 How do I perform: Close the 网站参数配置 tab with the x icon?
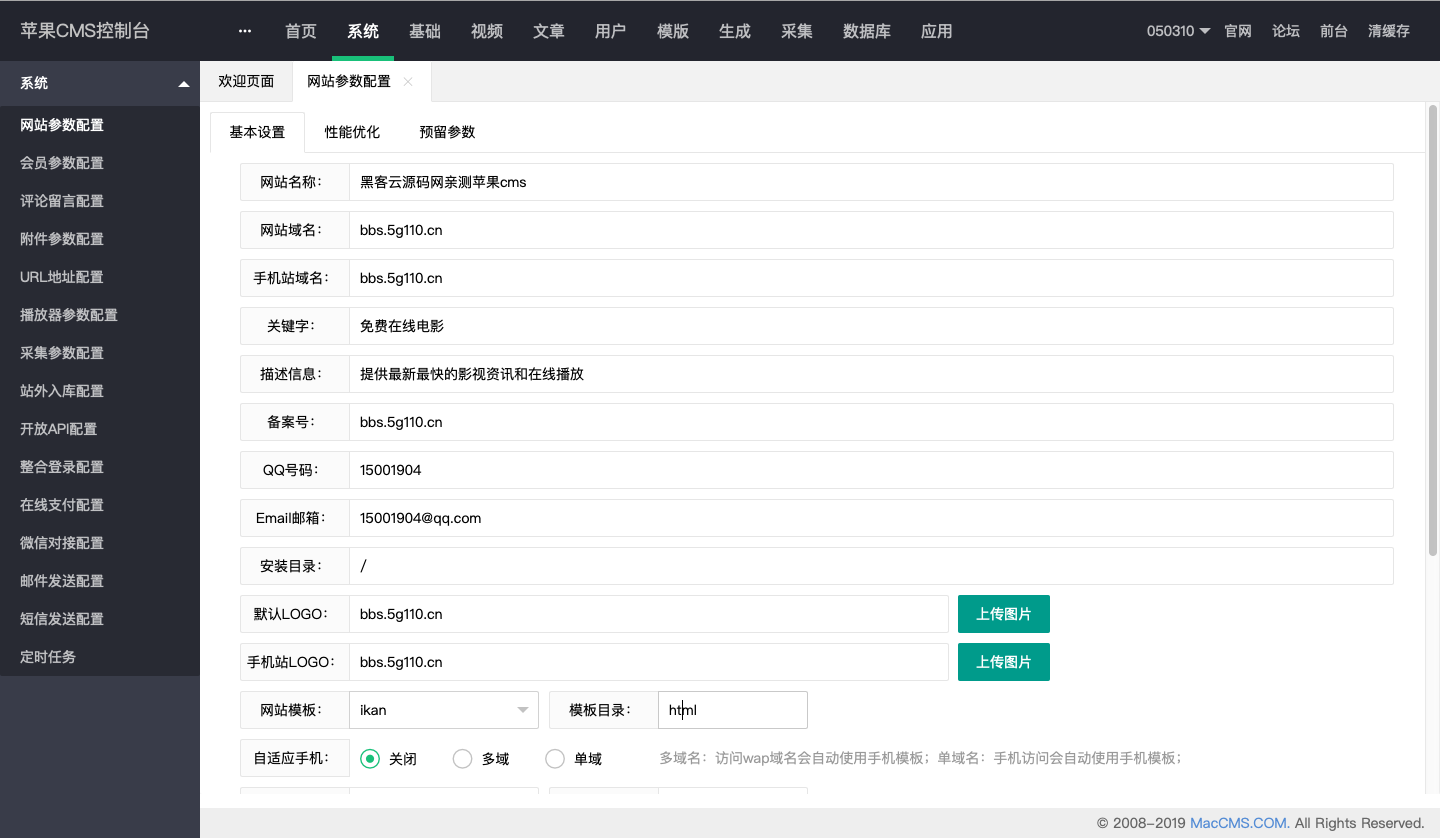[408, 82]
